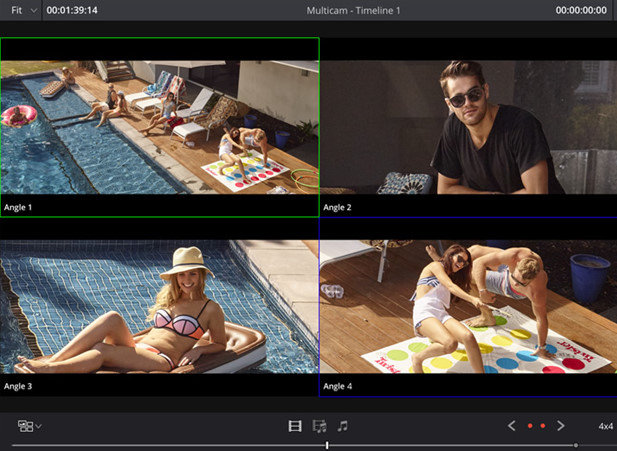
Task: Click the Angle 3 label
Action: coord(18,386)
